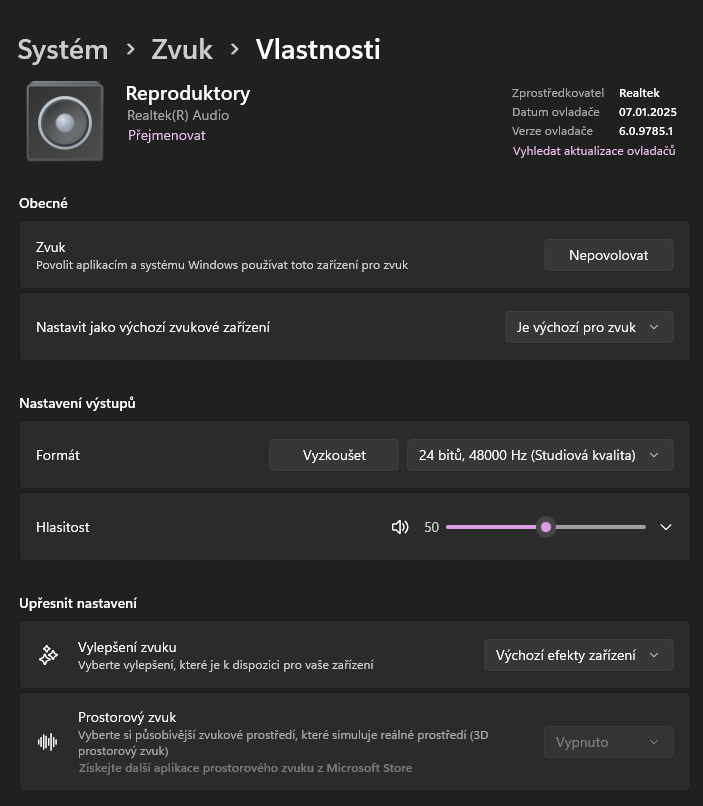The image size is (703, 806).
Task: Click the Přejmenovat link
Action: point(167,135)
